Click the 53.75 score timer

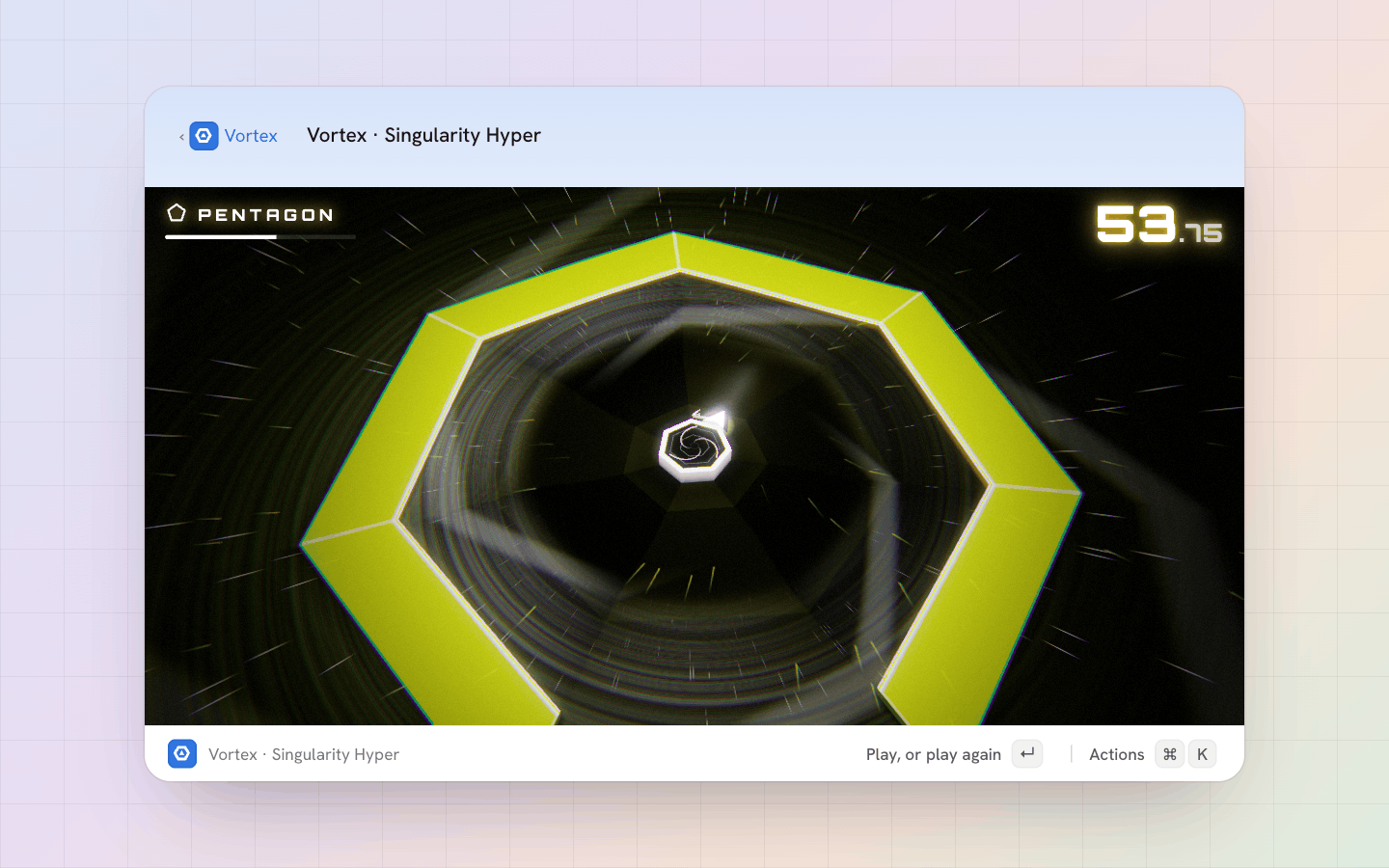pos(1159,224)
